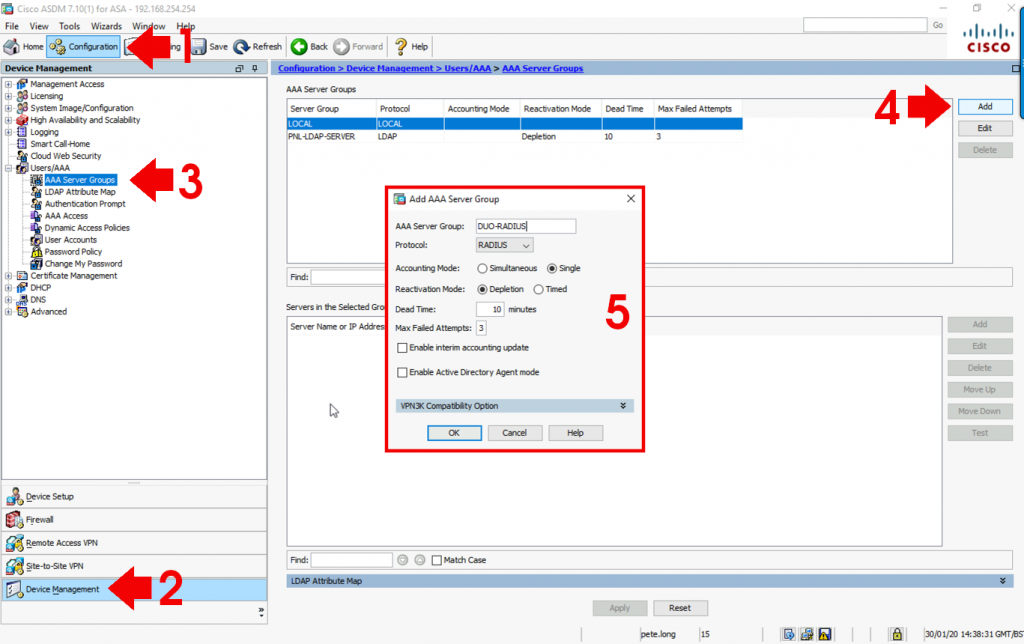Screen dimensions: 1024x644
Task: Select Simultaneous accounting mode
Action: (x=482, y=268)
